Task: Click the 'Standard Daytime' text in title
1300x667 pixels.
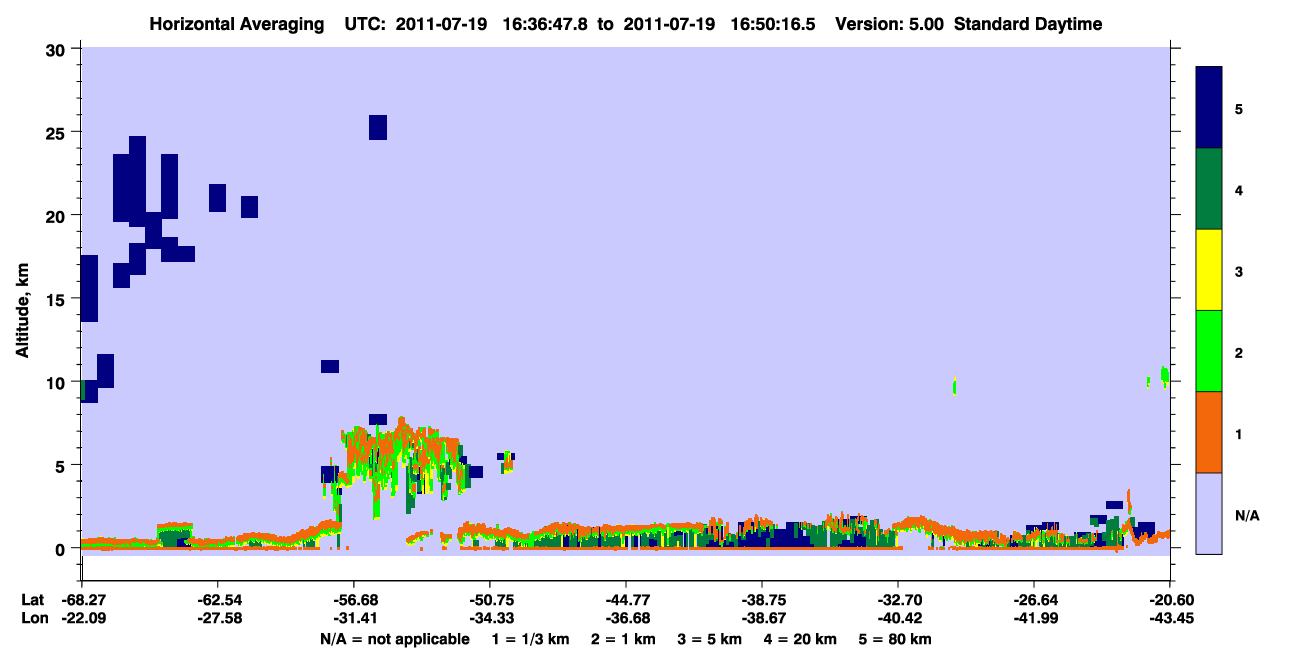Action: click(1028, 24)
